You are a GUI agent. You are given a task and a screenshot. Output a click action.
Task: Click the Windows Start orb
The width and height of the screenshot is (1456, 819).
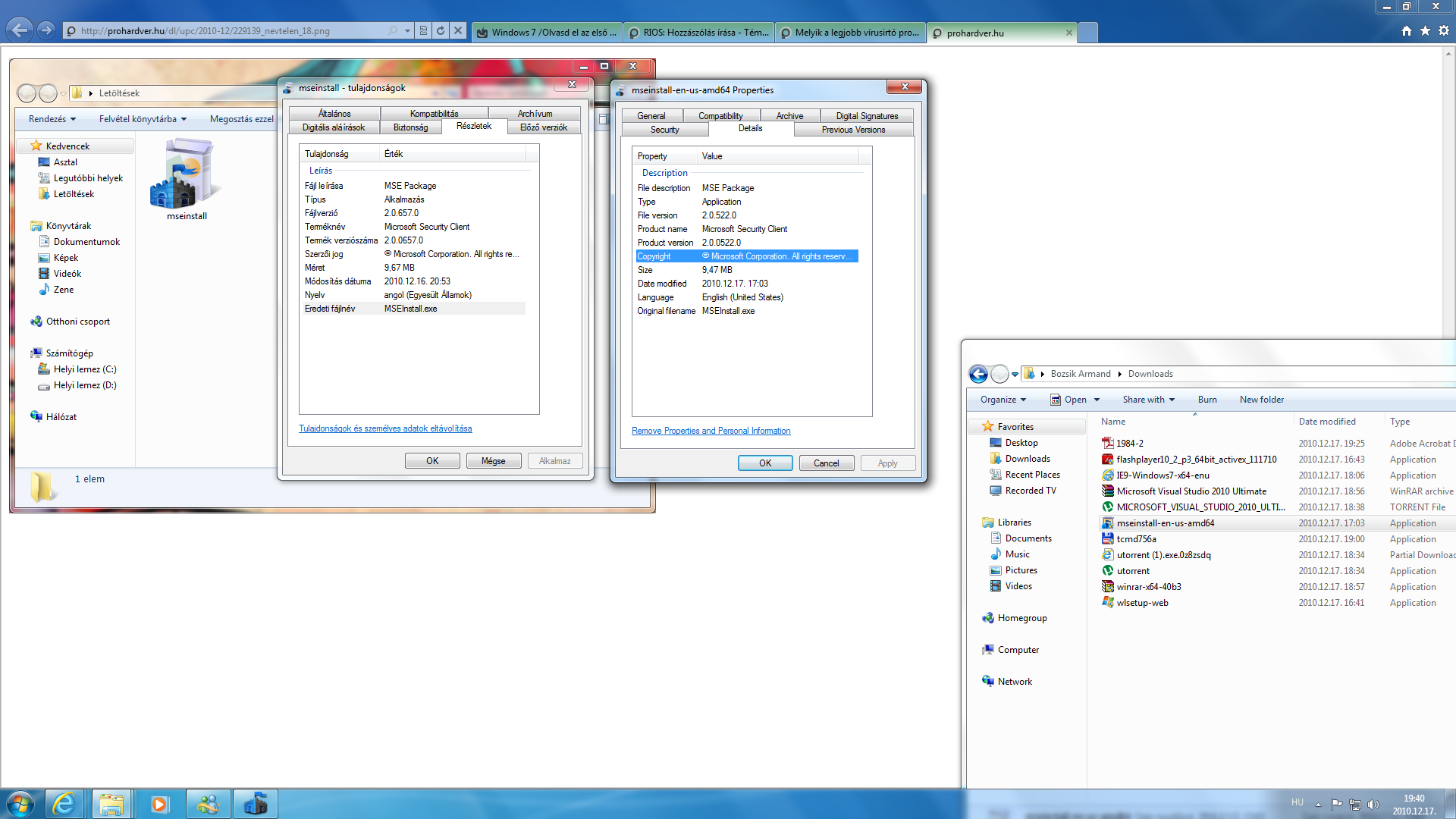20,804
